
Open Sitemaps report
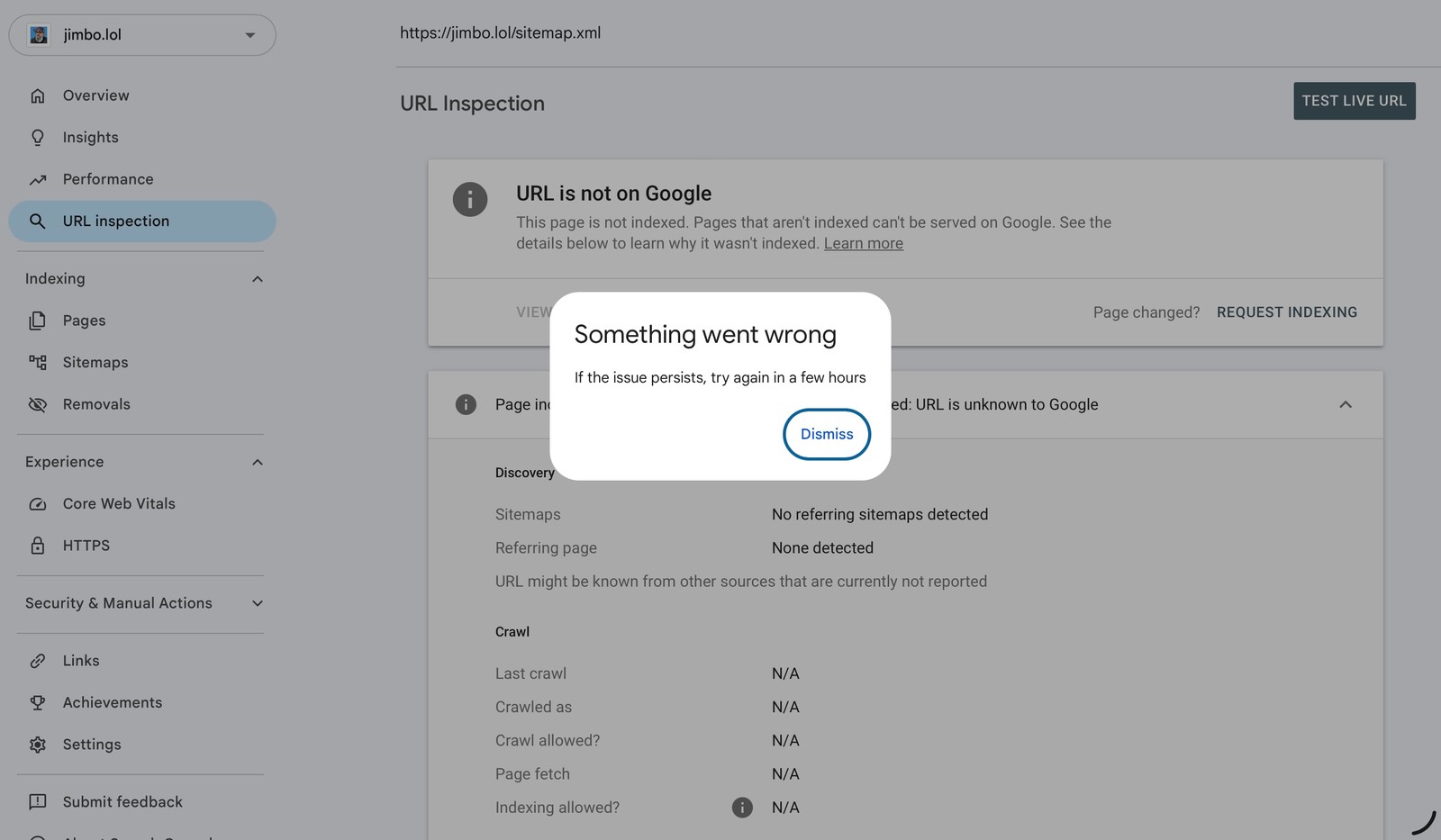coord(142,363)
